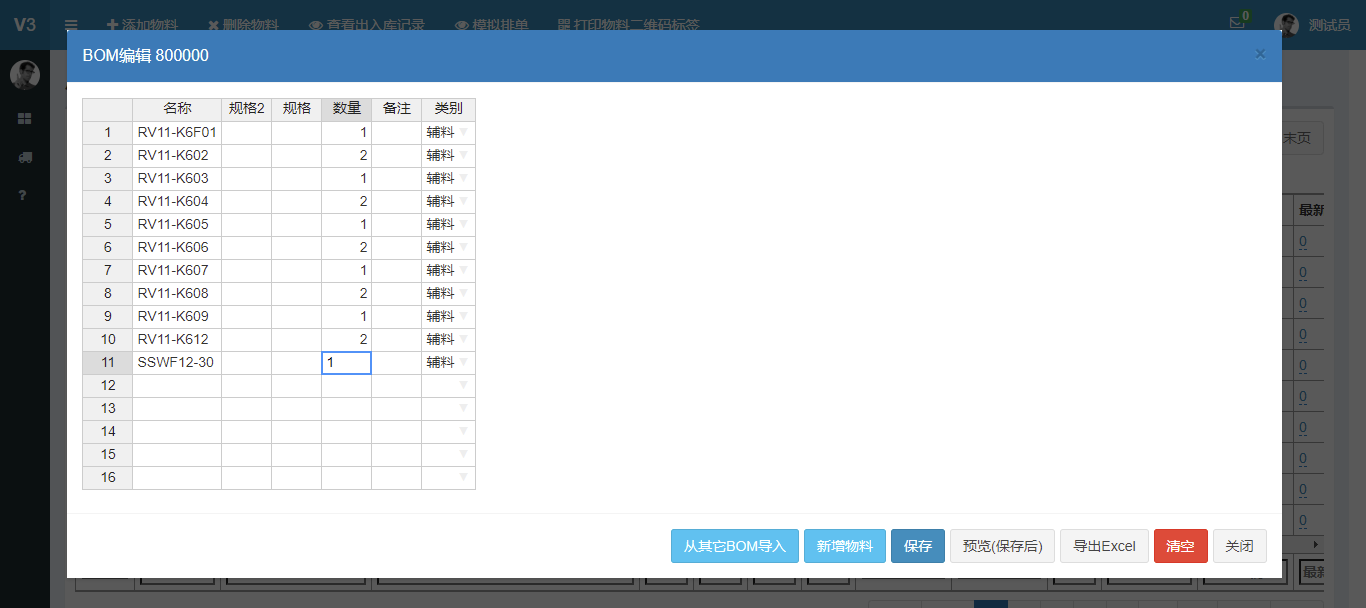
Task: Click the 测试员 user avatar in the top bar
Action: click(x=1286, y=25)
